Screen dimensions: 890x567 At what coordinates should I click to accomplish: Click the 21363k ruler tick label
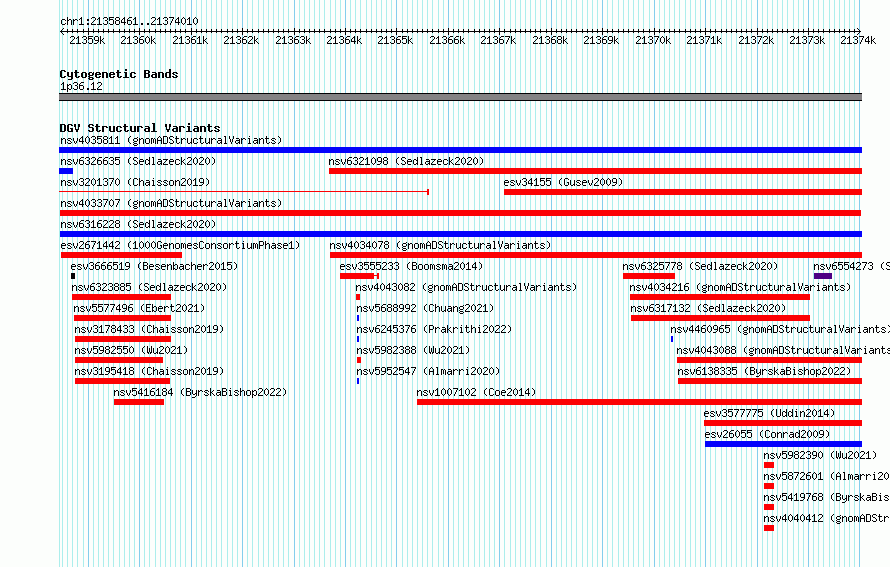[293, 40]
